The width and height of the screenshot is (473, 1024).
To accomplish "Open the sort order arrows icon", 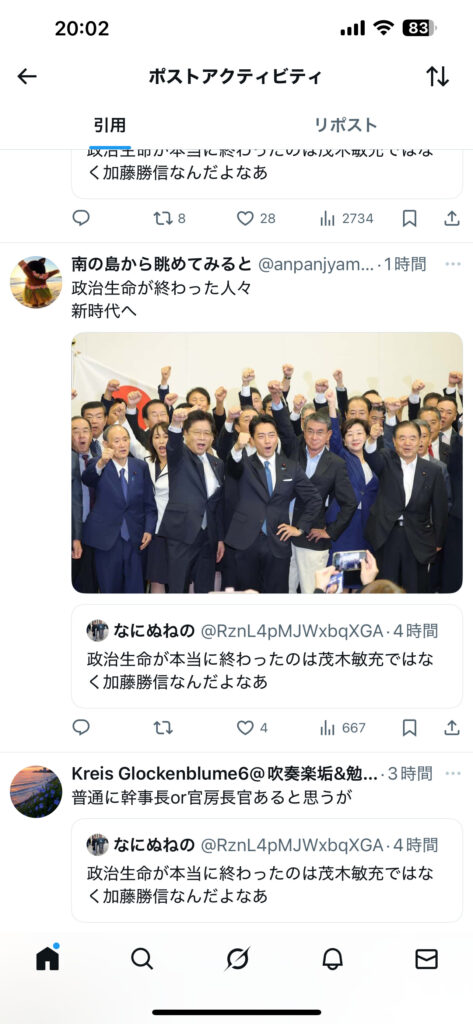I will click(438, 76).
